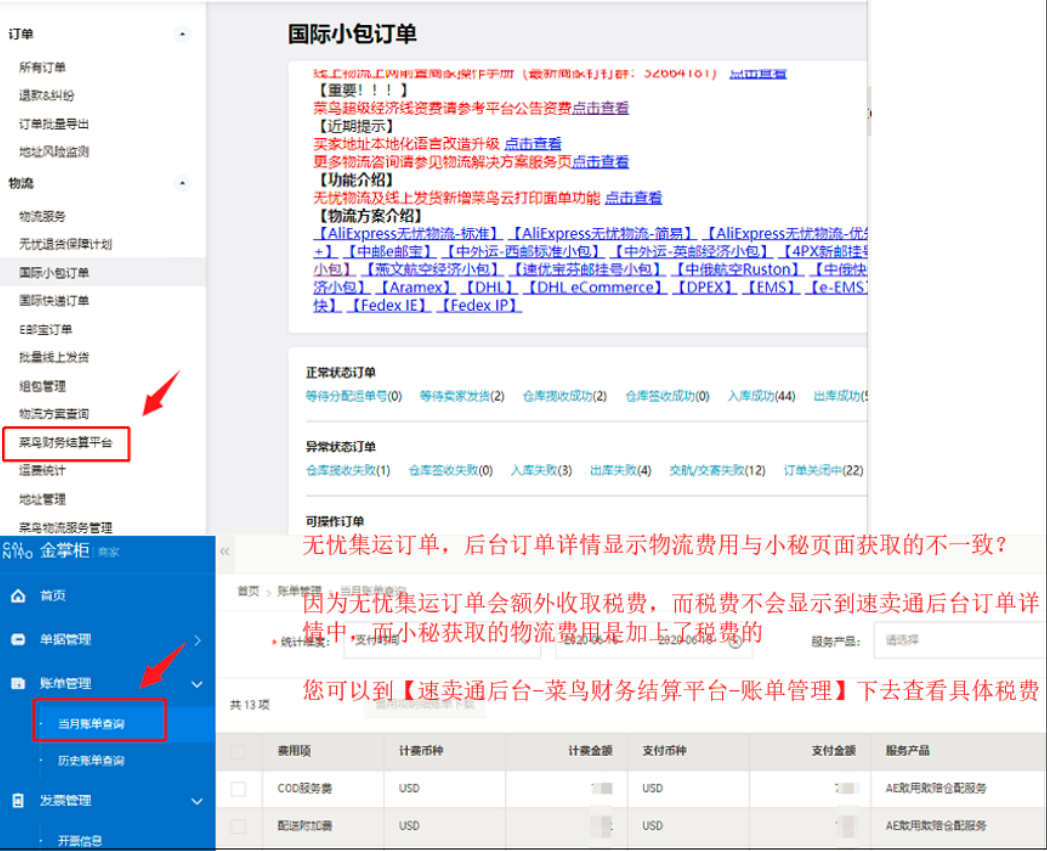Open 地址管理 item
This screenshot has width=1047, height=851.
click(x=42, y=500)
